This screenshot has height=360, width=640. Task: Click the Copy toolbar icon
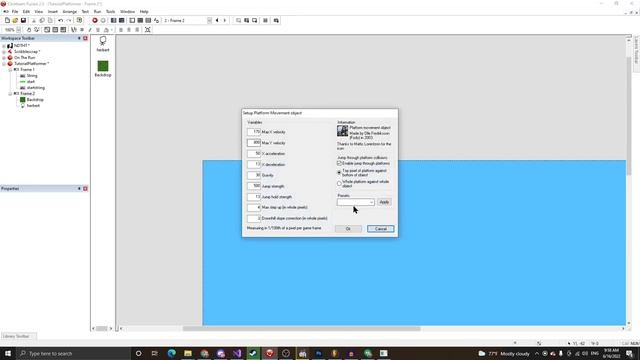tap(42, 20)
